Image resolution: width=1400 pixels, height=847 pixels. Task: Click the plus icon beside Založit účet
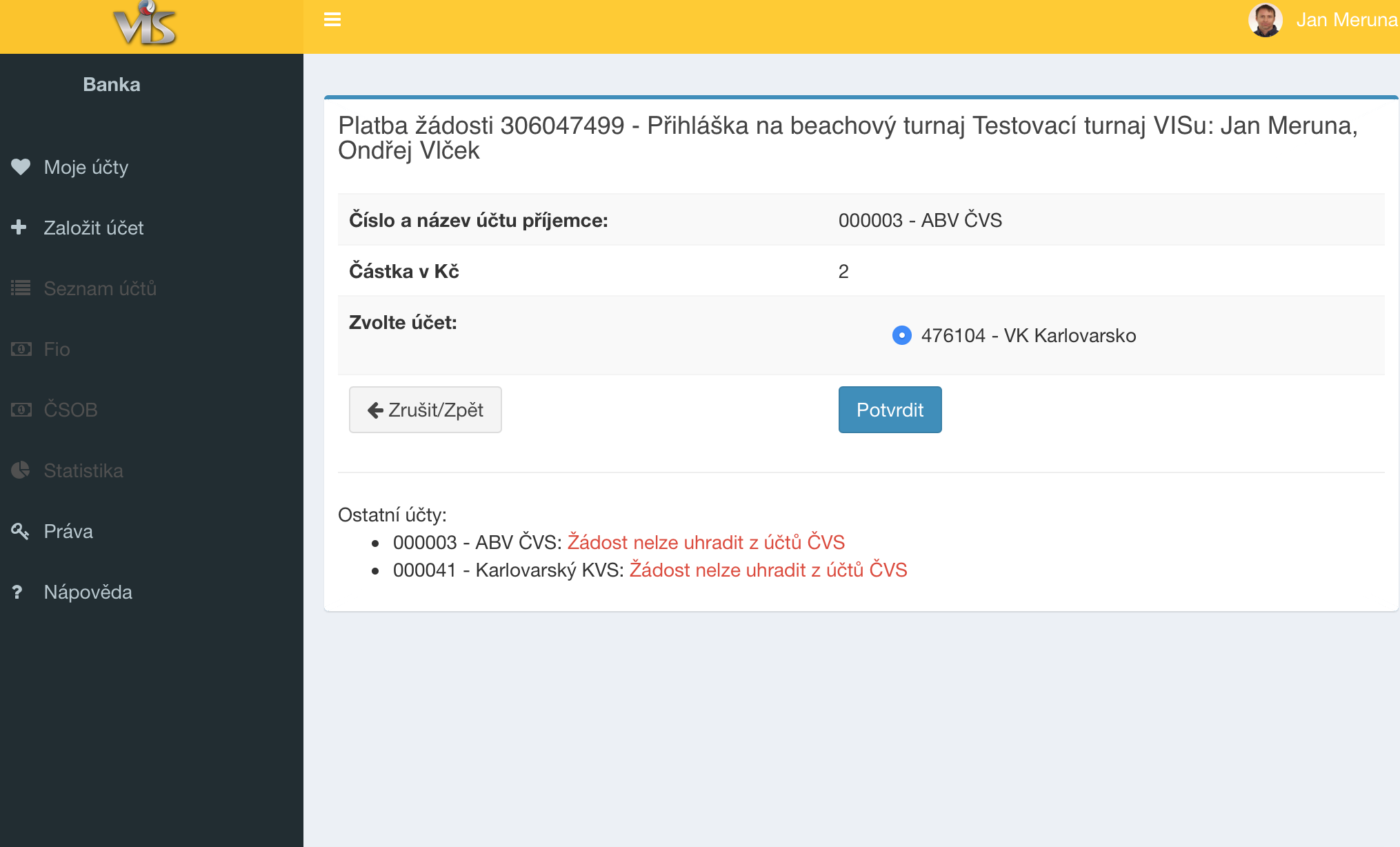pos(19,227)
